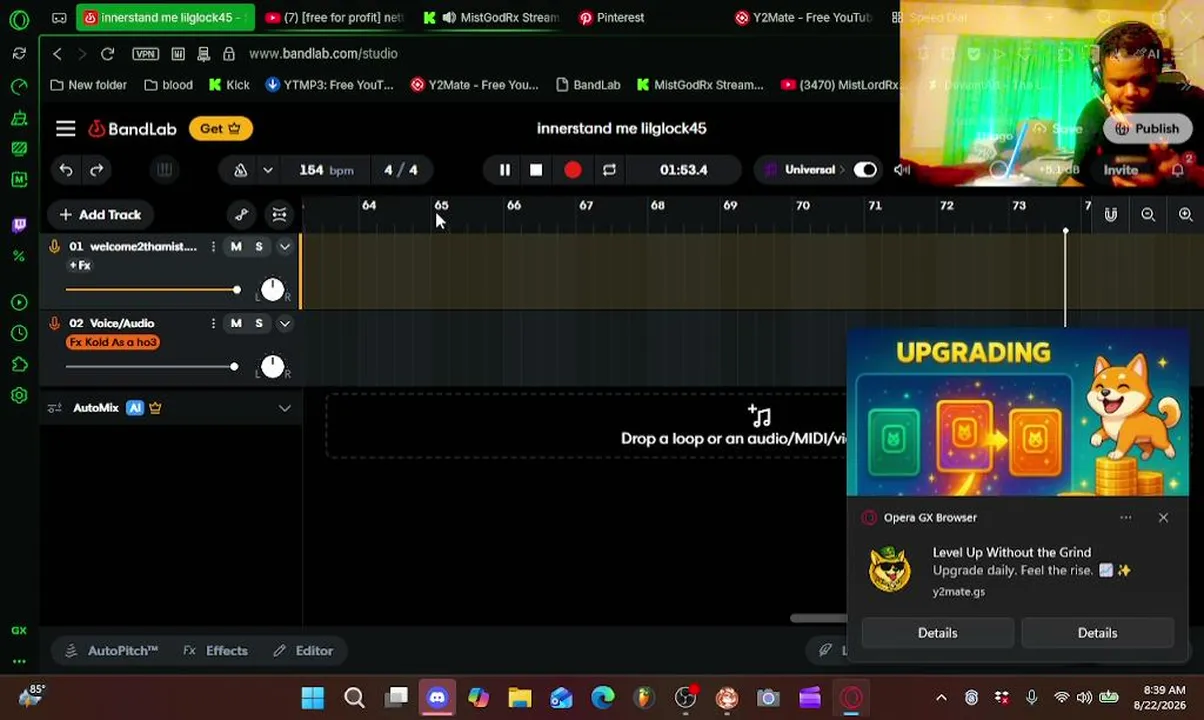Viewport: 1204px width, 720px height.
Task: Stop playback
Action: (536, 170)
